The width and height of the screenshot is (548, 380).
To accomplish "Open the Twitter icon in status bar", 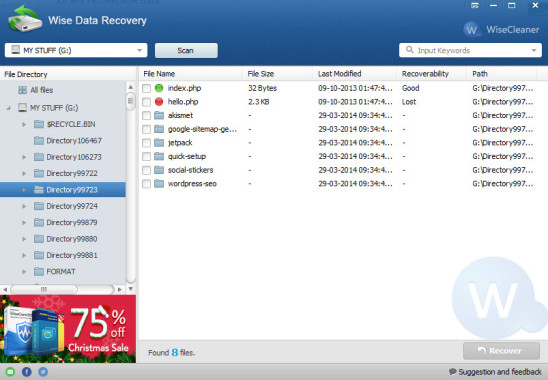I will 43,372.
